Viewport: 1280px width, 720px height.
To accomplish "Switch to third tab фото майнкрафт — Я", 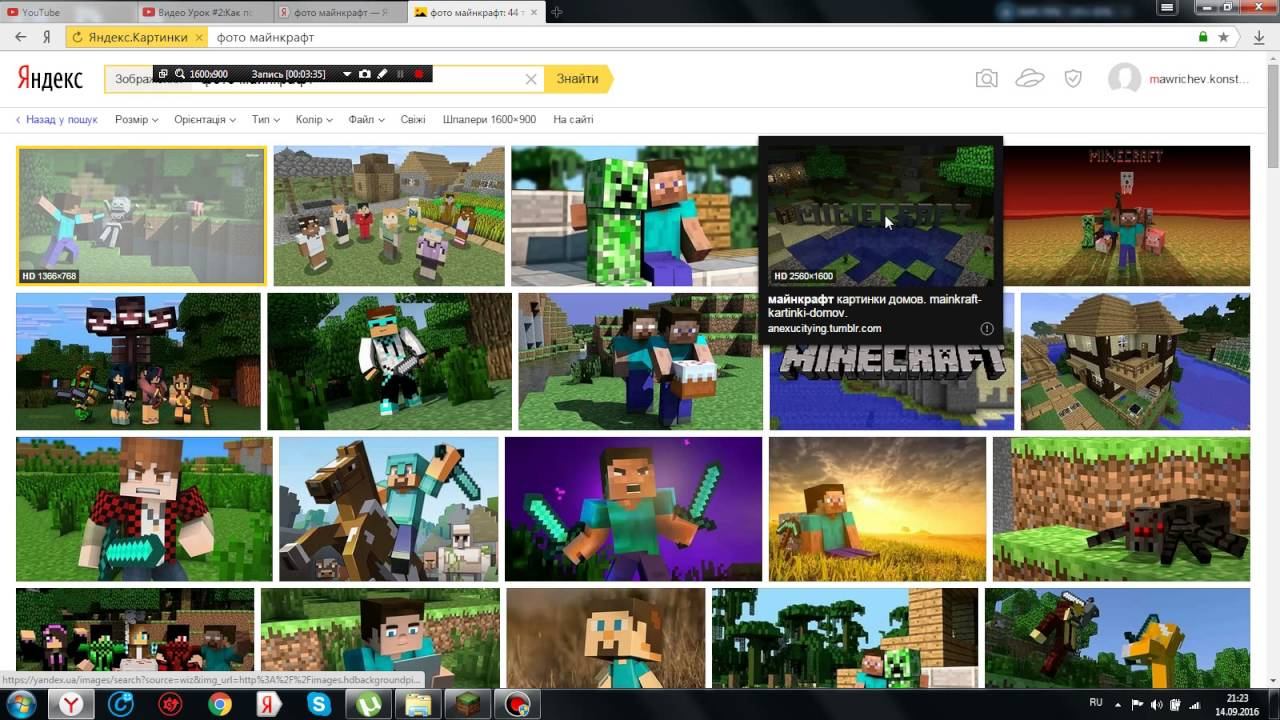I will click(x=339, y=12).
